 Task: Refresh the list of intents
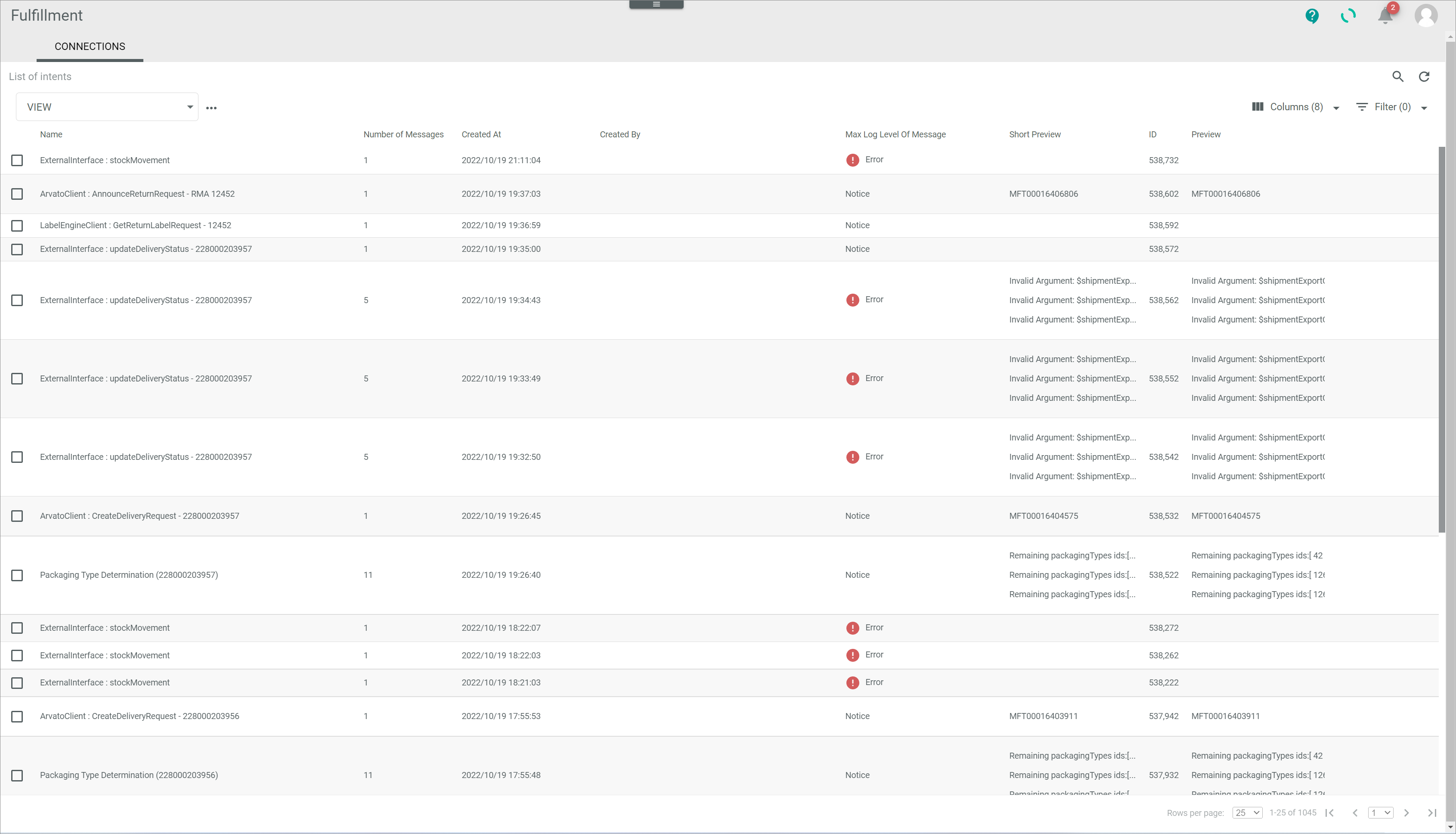(1424, 77)
